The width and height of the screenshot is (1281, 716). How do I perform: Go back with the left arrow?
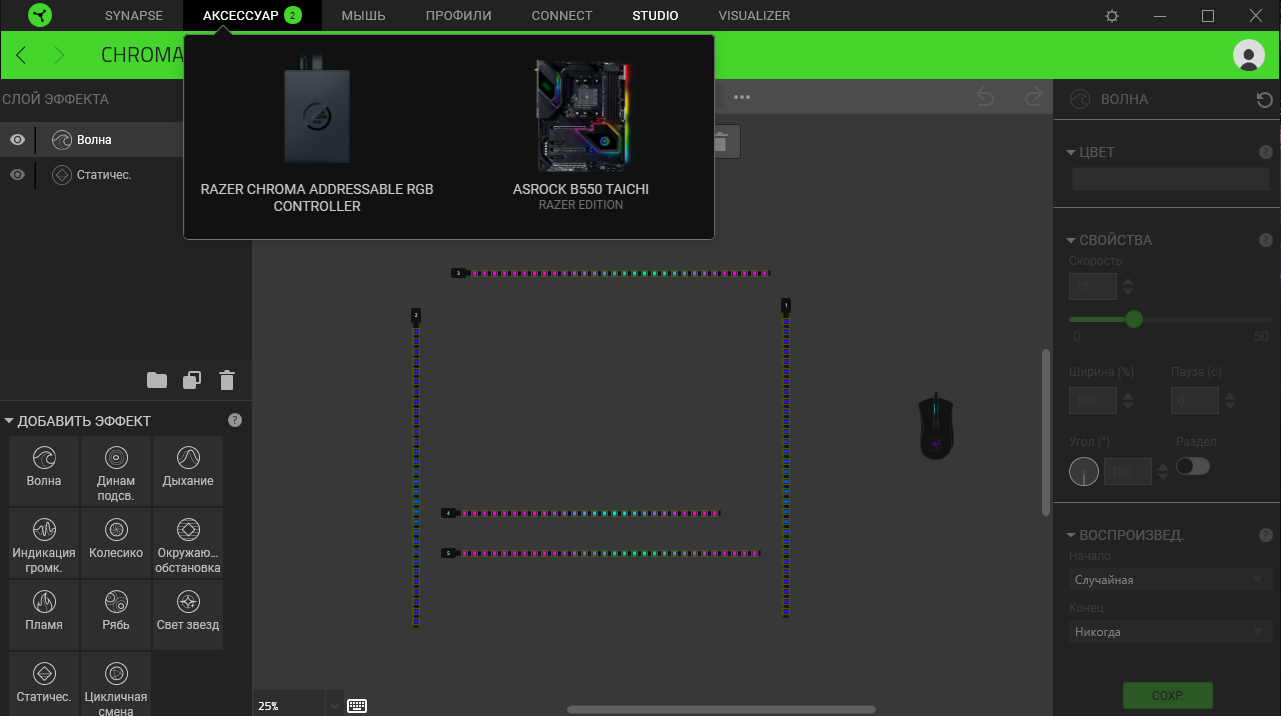[x=21, y=55]
